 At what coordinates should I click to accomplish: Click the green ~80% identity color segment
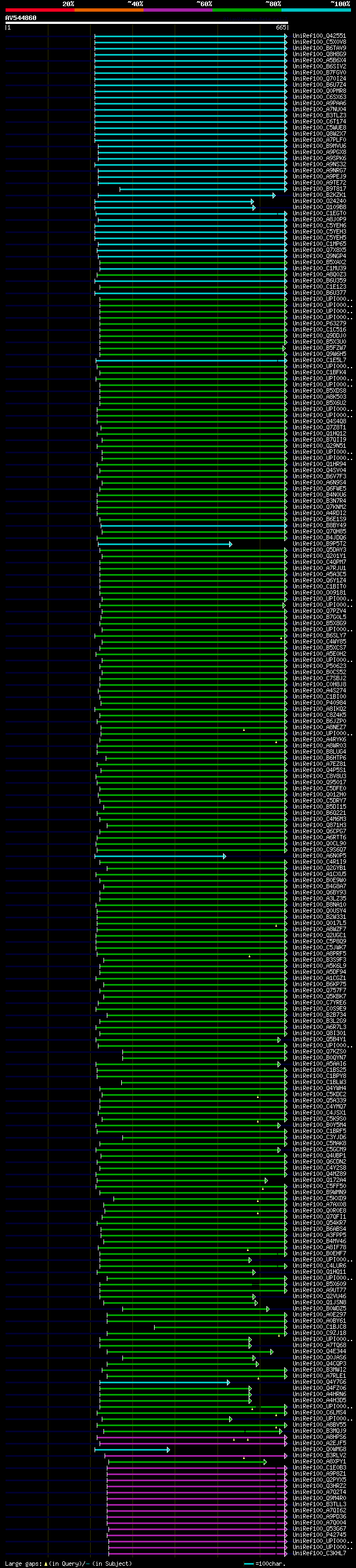247,10
